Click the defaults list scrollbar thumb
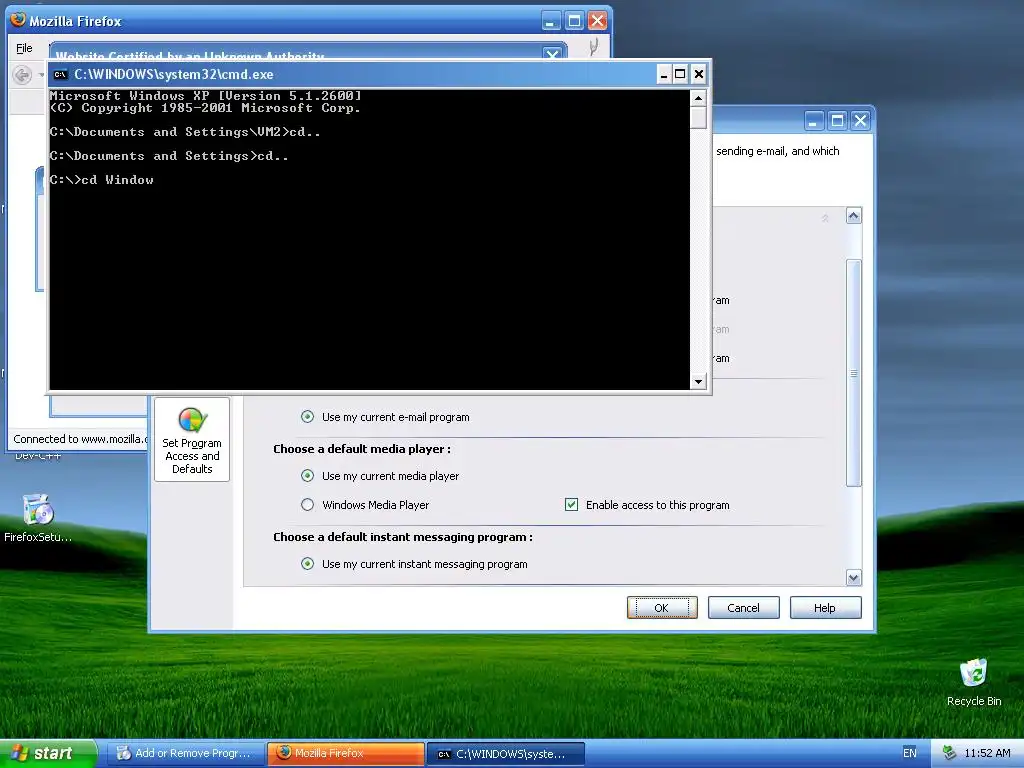Image resolution: width=1024 pixels, height=768 pixels. click(854, 373)
